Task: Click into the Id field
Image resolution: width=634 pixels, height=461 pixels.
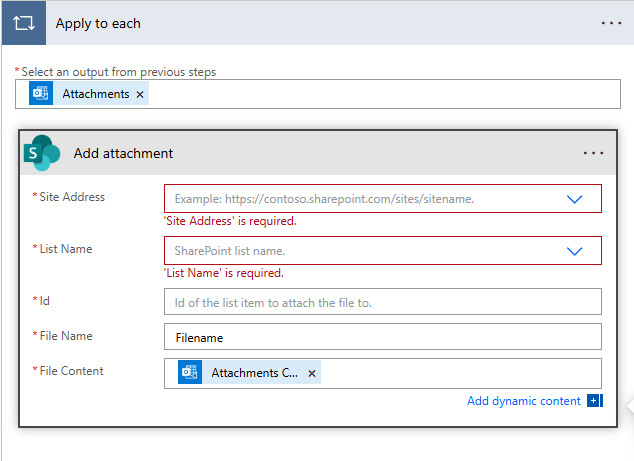Action: pos(383,302)
